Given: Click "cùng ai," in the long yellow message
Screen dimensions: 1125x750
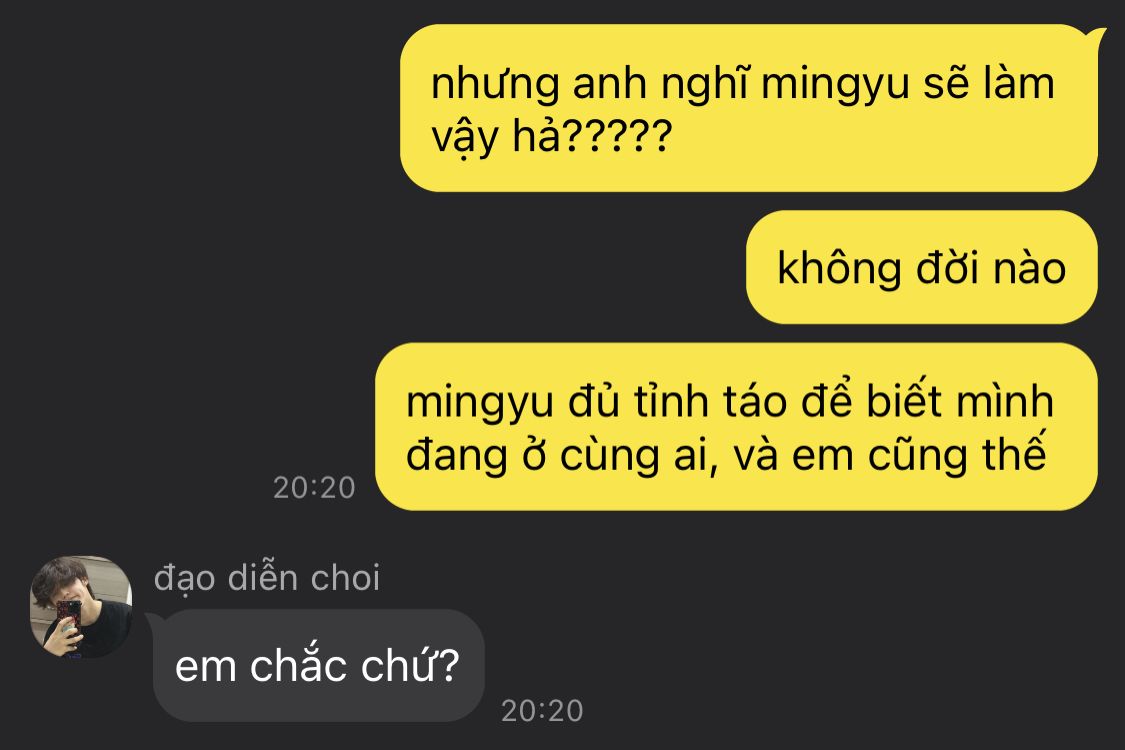Looking at the screenshot, I should (x=639, y=456).
